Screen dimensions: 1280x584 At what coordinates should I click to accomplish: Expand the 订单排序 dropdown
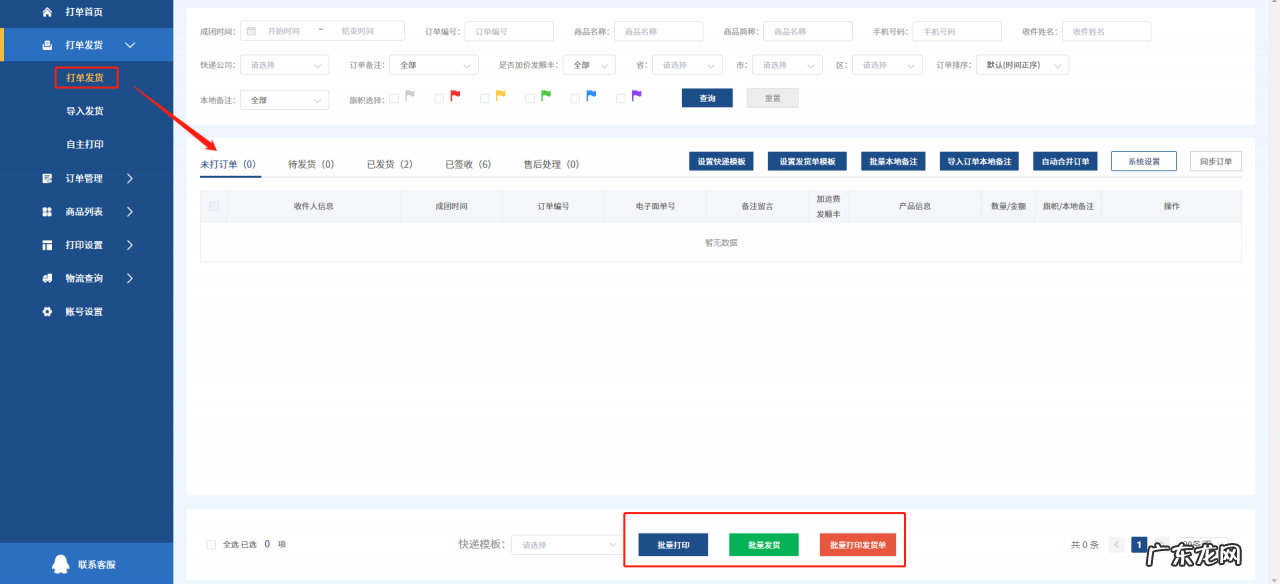(1022, 64)
